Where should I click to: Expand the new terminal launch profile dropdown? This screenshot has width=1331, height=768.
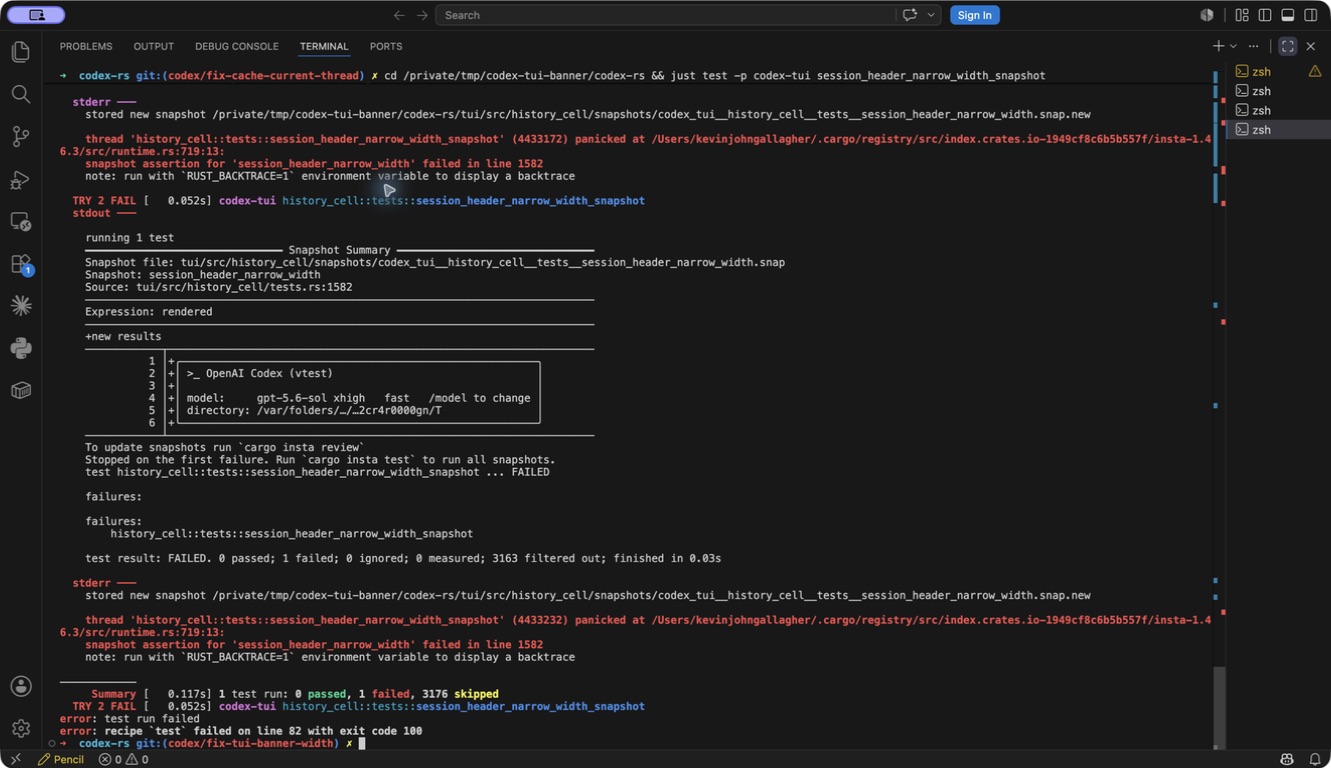1233,46
